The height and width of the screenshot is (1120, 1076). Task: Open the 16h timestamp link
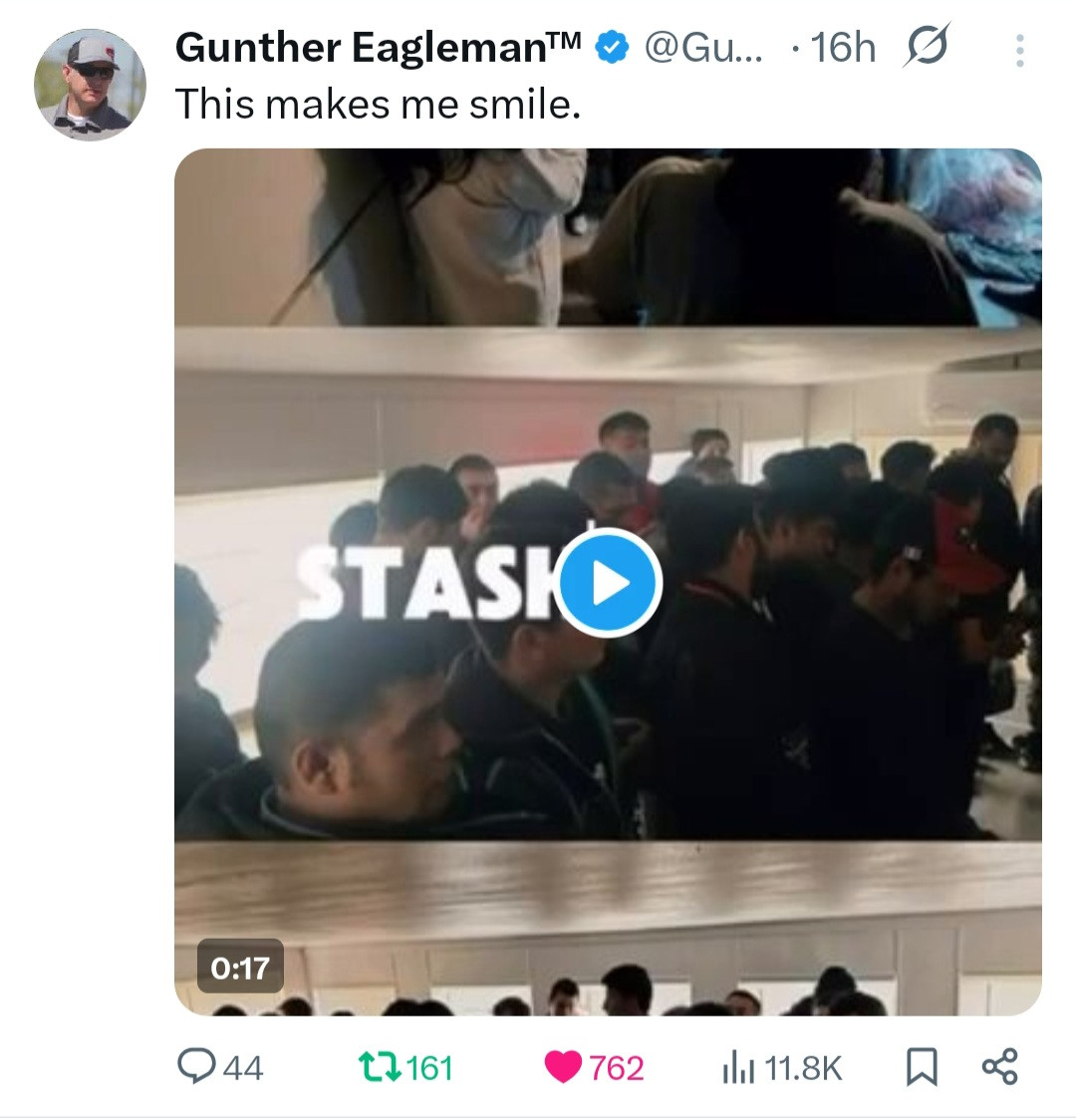pyautogui.click(x=843, y=48)
